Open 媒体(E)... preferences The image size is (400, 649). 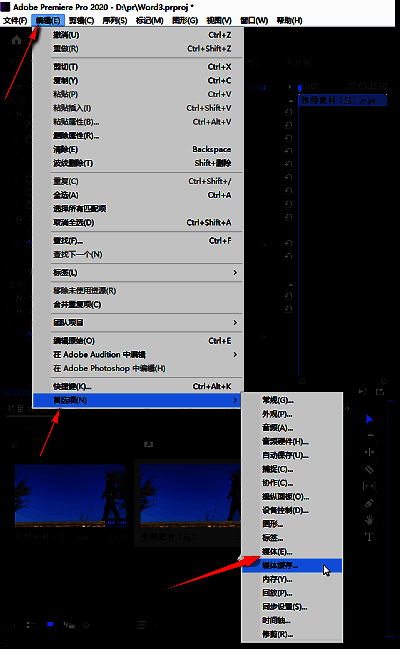click(292, 552)
